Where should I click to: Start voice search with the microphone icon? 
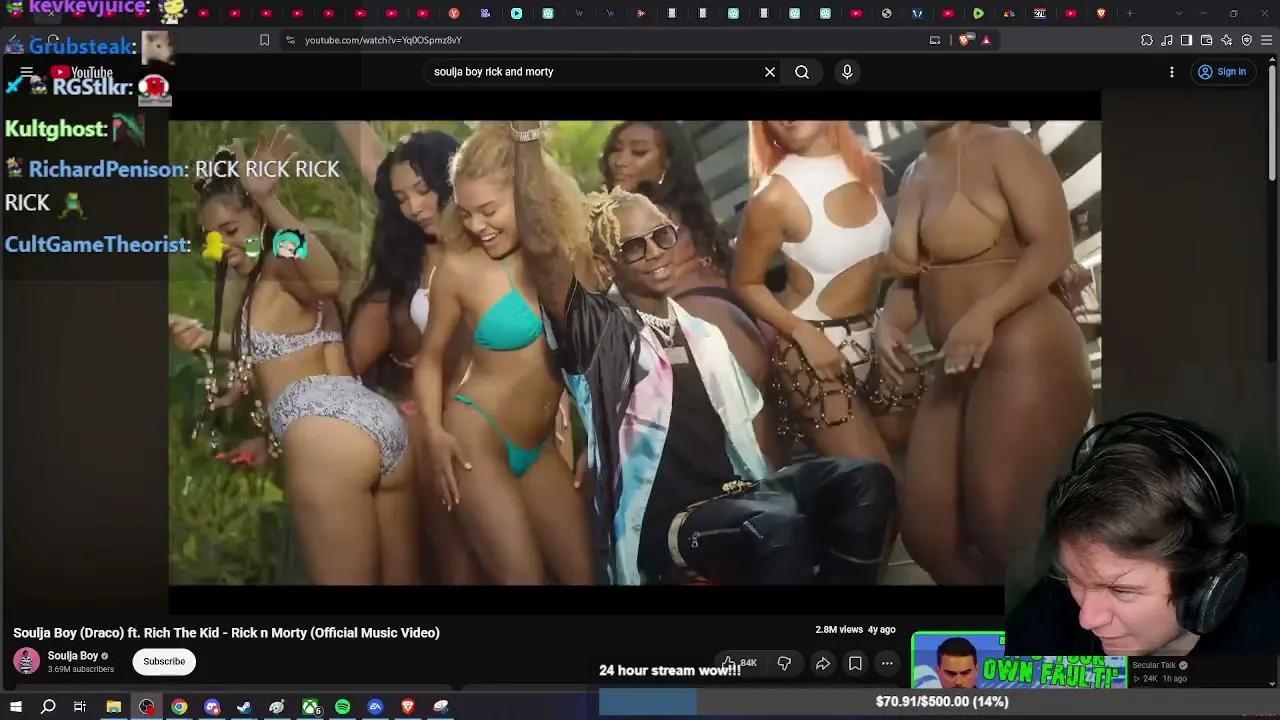(847, 72)
